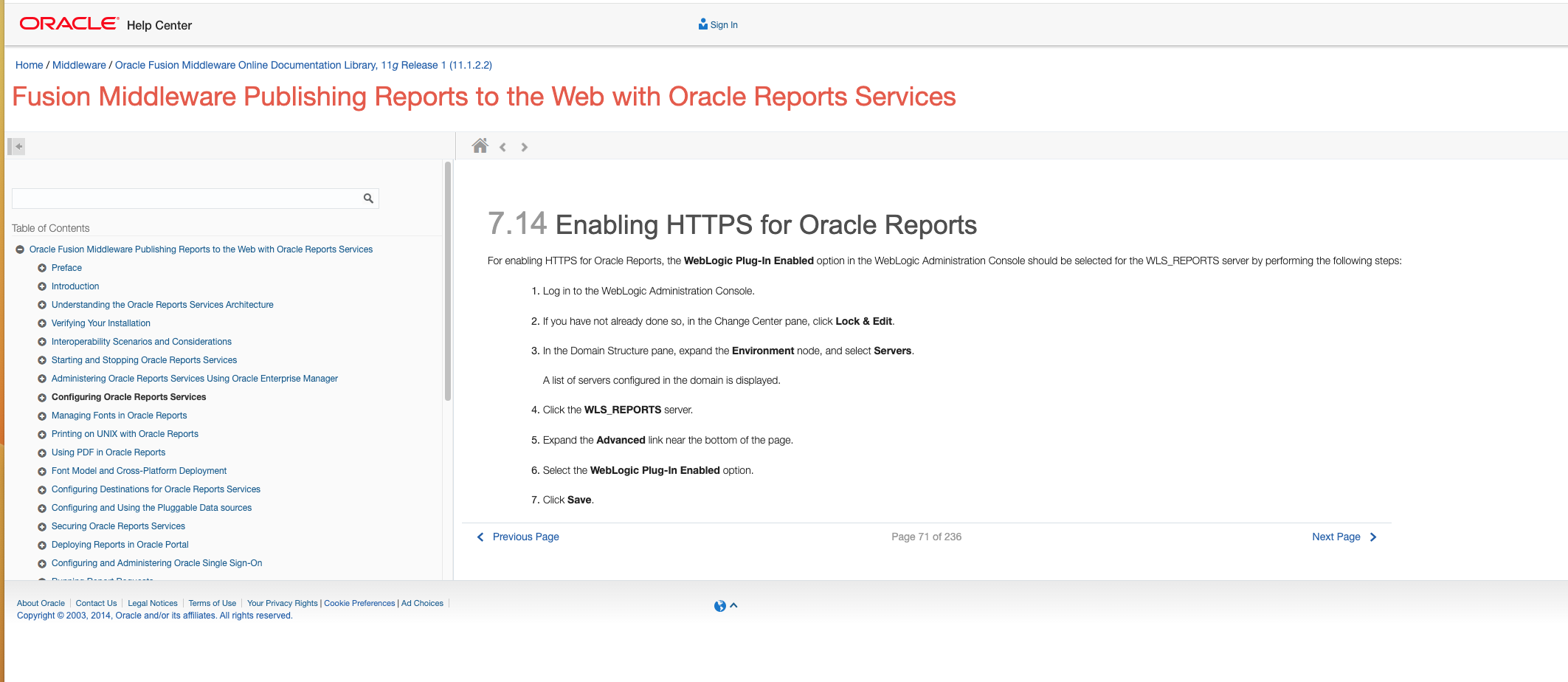Click the toolbar next arrow
Viewport: 1568px width, 682px height.
[x=524, y=147]
